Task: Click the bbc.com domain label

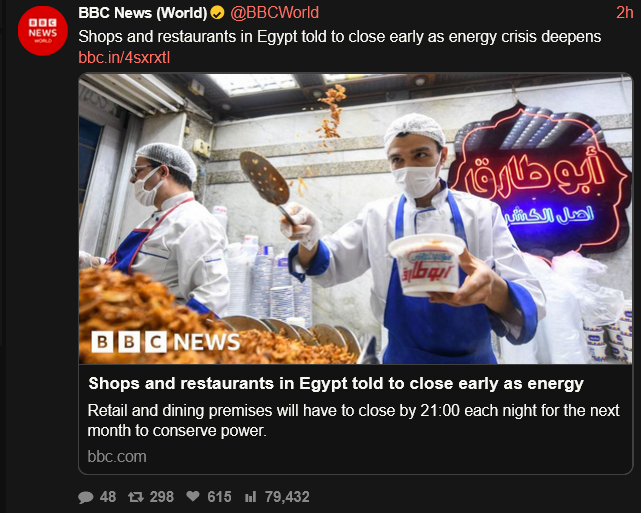Action: 117,457
